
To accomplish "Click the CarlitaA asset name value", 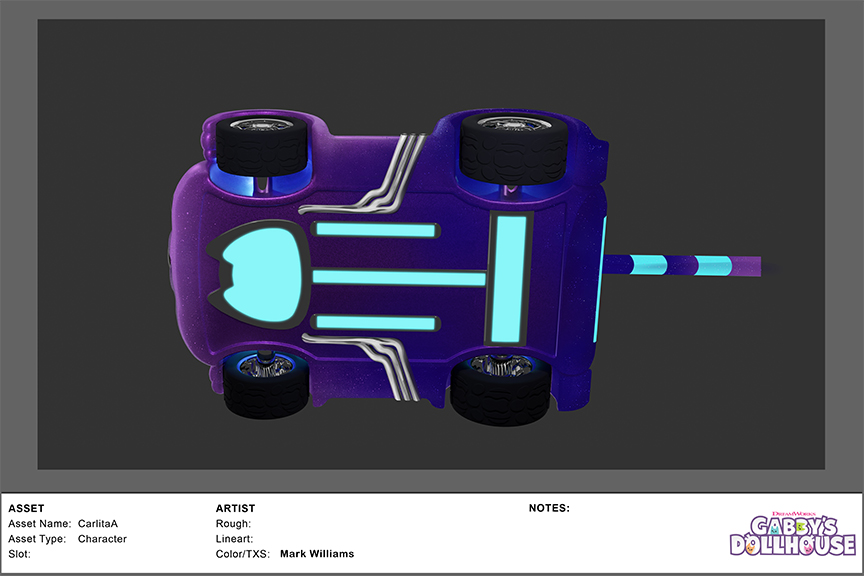I will (98, 524).
